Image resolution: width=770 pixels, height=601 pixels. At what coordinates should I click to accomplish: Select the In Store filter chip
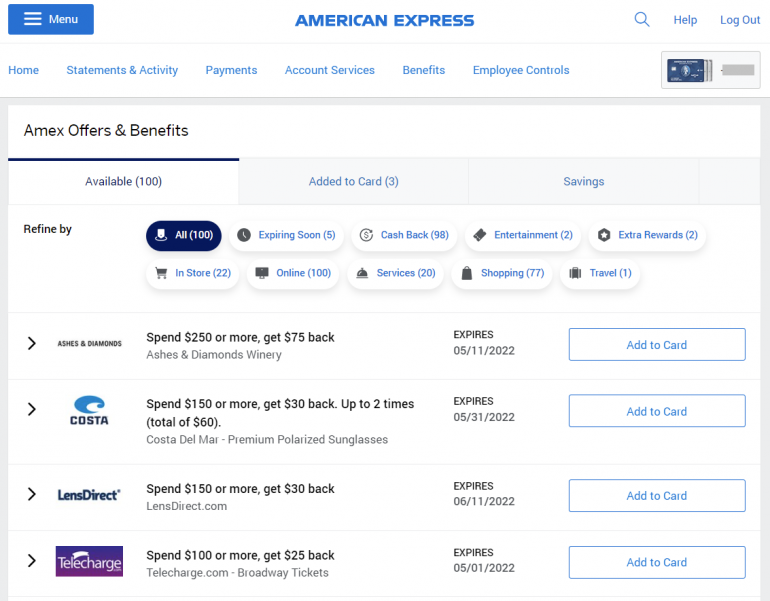[193, 273]
